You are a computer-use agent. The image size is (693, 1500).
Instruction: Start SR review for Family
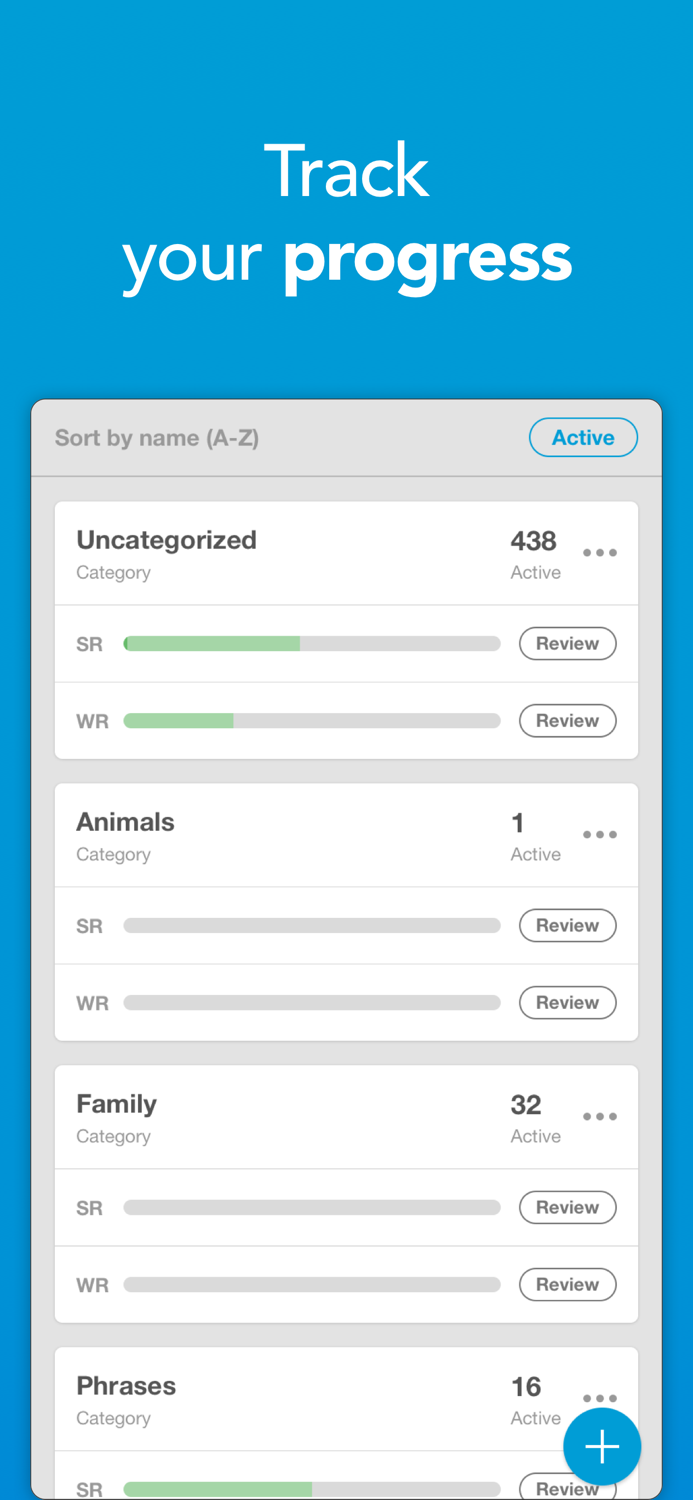567,1207
